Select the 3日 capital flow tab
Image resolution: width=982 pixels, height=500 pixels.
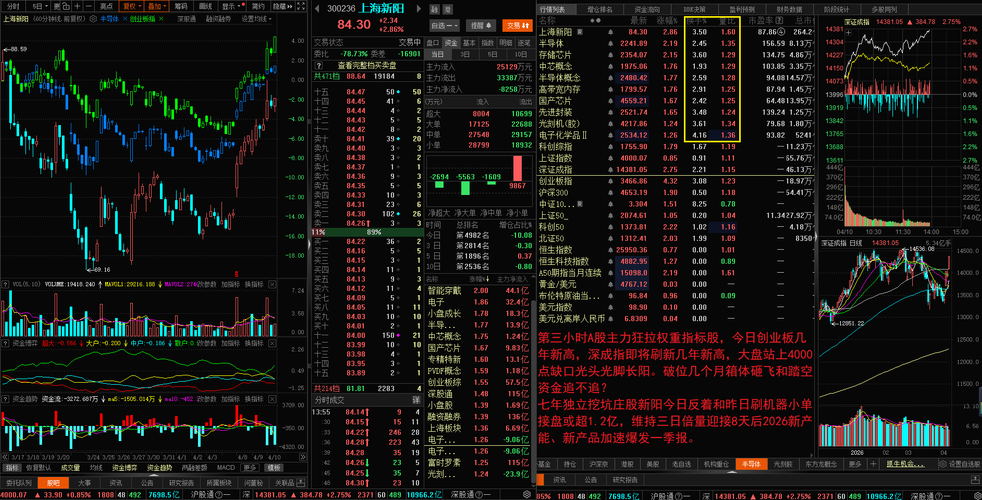pyautogui.click(x=467, y=55)
